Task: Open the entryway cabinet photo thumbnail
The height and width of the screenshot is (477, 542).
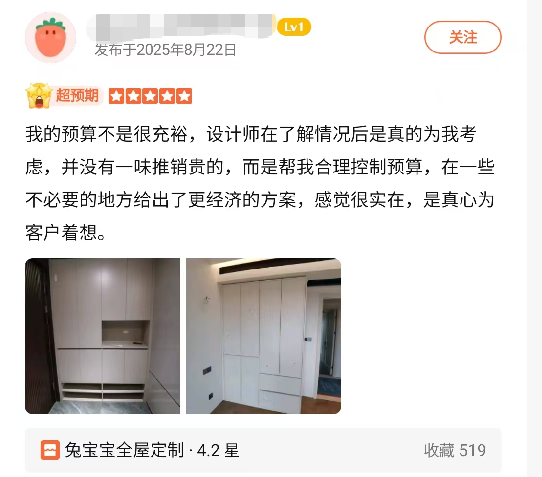Action: pos(102,336)
